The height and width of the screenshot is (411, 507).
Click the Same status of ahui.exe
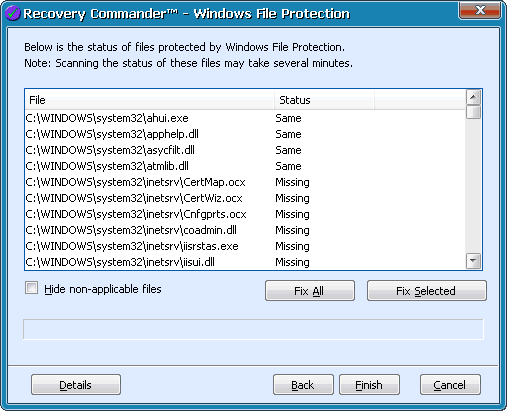point(288,118)
